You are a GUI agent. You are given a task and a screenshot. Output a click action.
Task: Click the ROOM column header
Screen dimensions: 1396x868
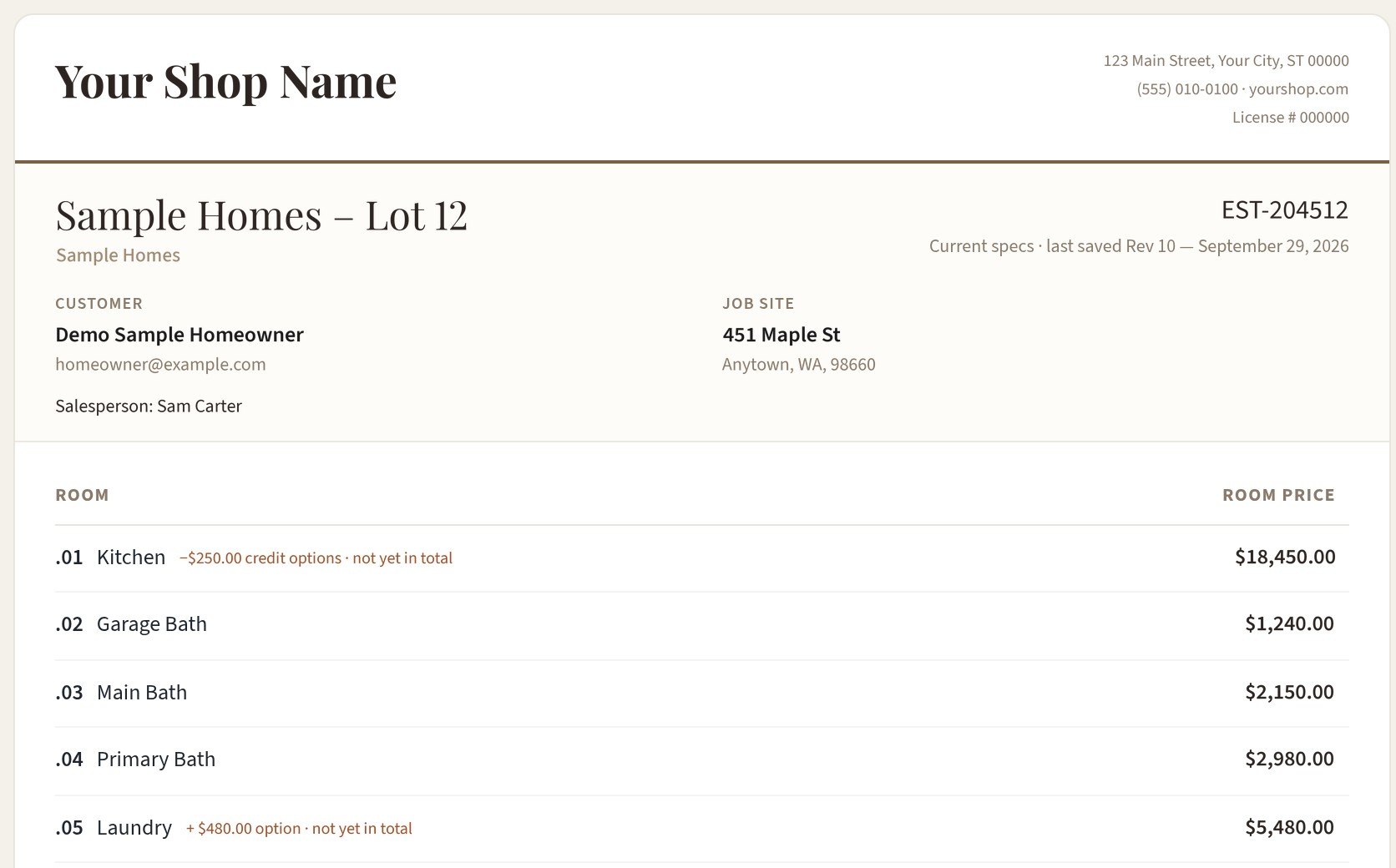point(82,495)
